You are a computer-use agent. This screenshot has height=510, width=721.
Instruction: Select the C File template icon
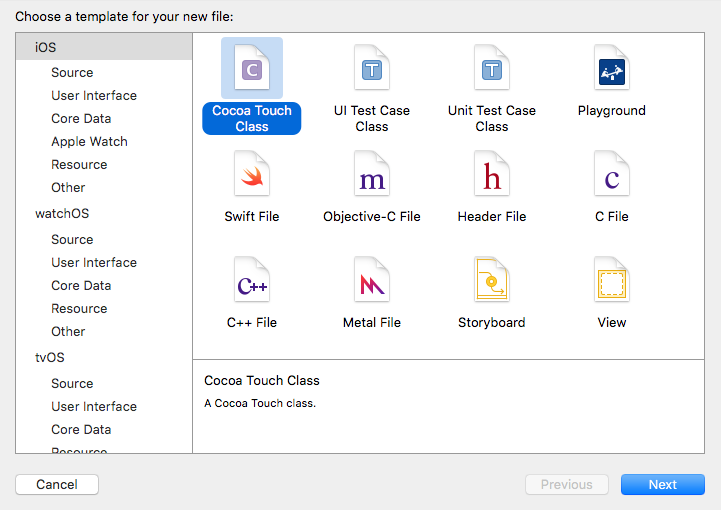click(x=612, y=176)
